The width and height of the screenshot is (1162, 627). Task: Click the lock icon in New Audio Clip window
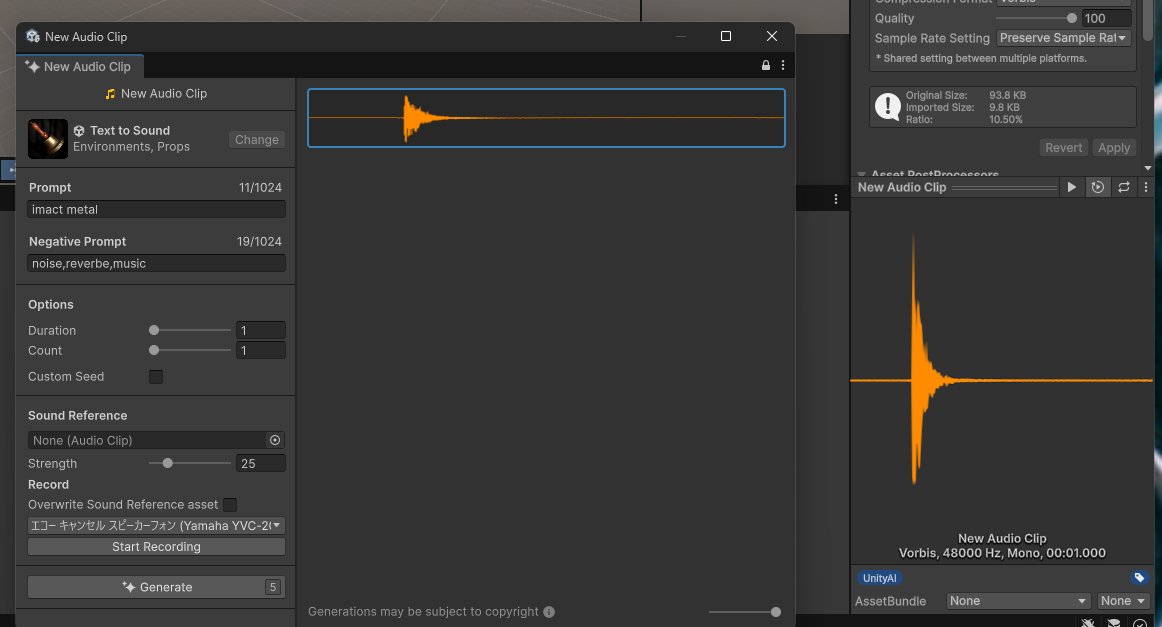click(766, 65)
